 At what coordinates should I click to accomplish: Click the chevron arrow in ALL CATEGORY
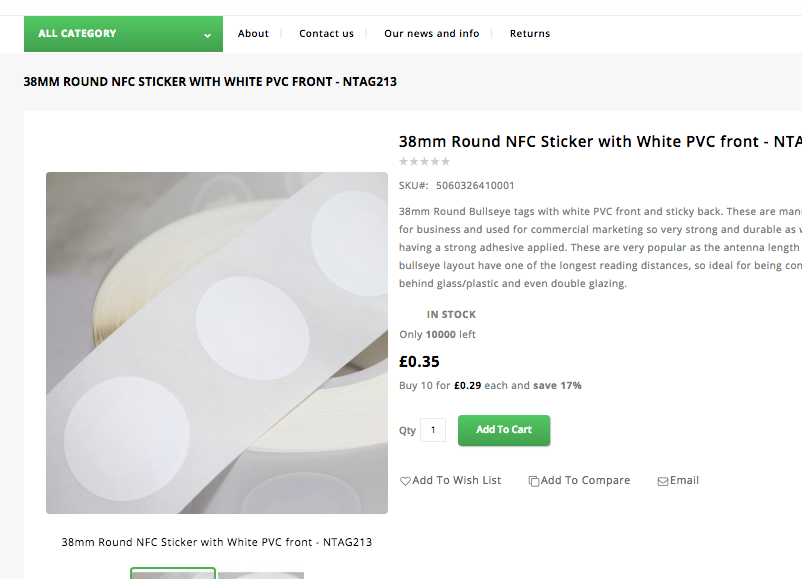207,35
